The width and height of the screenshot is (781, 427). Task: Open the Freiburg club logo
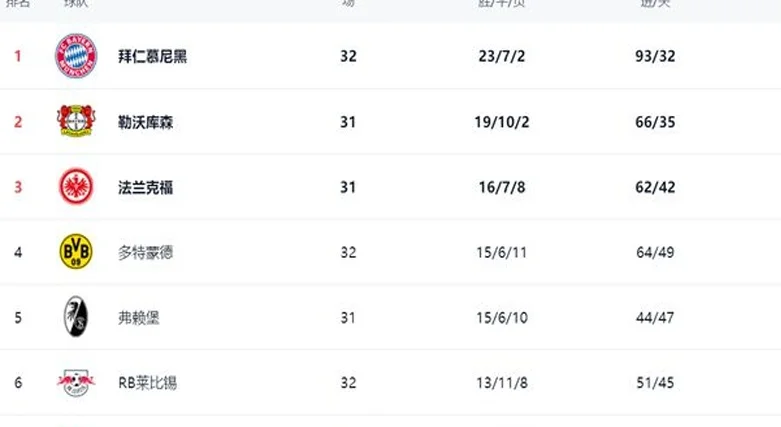(76, 317)
